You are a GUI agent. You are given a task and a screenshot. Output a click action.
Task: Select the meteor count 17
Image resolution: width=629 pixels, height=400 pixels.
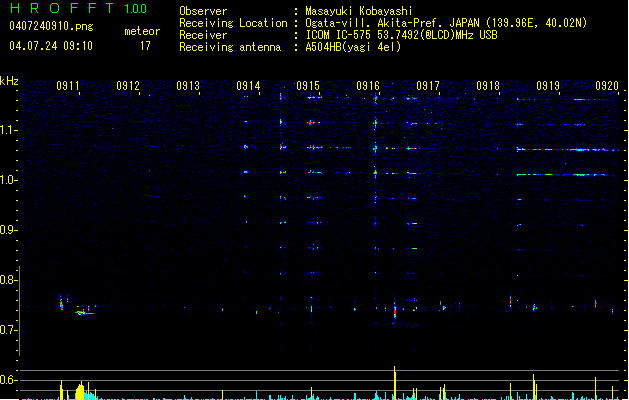point(145,46)
